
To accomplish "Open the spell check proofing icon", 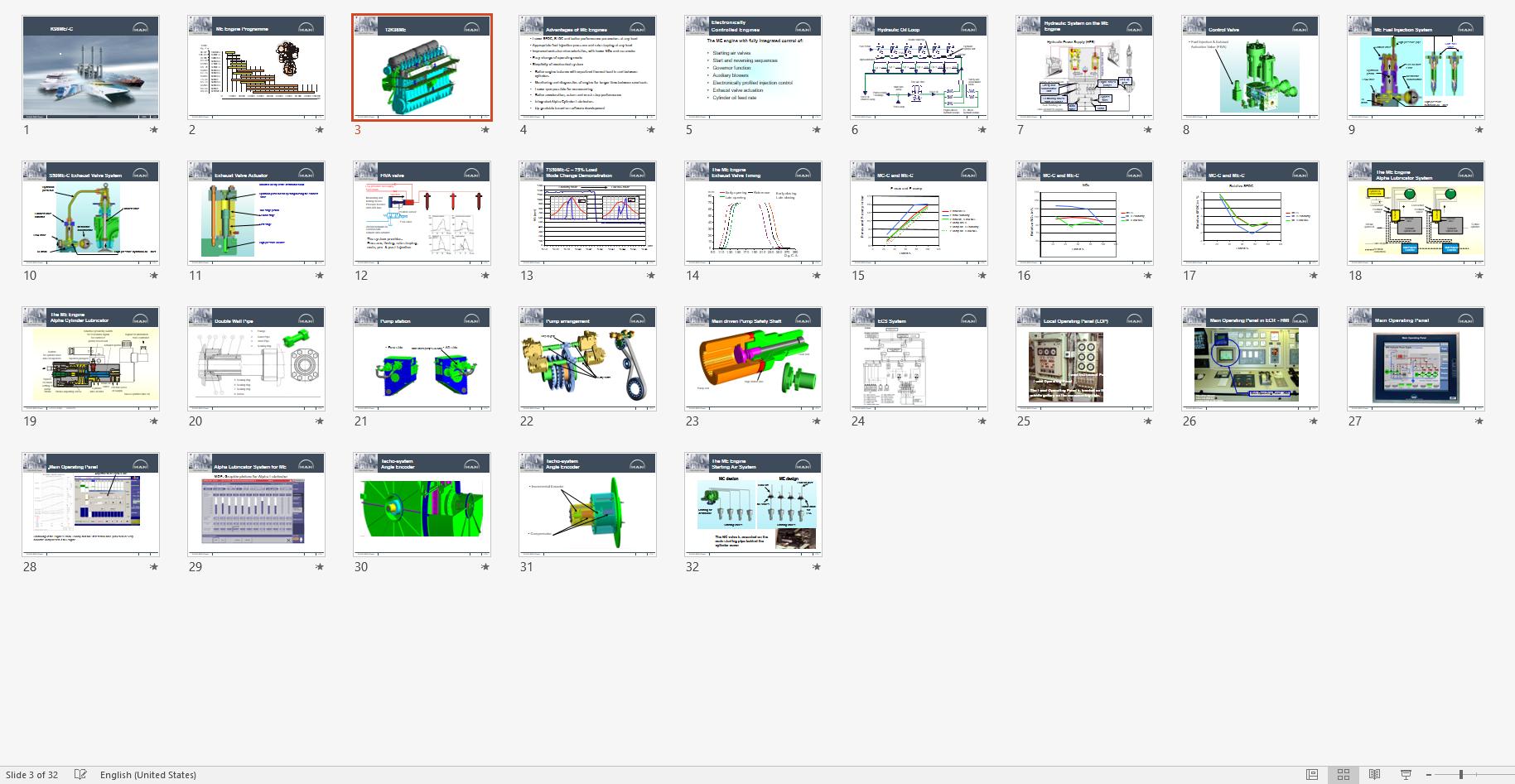I will (x=80, y=774).
